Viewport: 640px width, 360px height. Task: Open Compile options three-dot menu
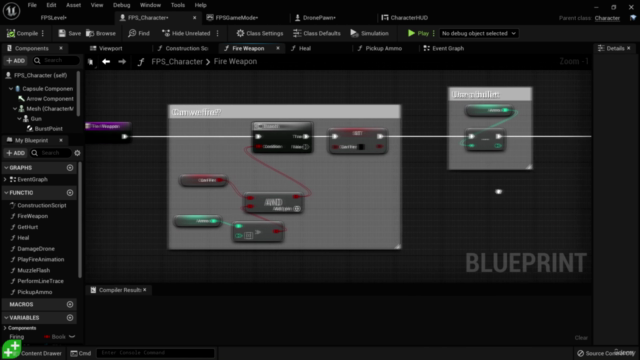[x=43, y=33]
